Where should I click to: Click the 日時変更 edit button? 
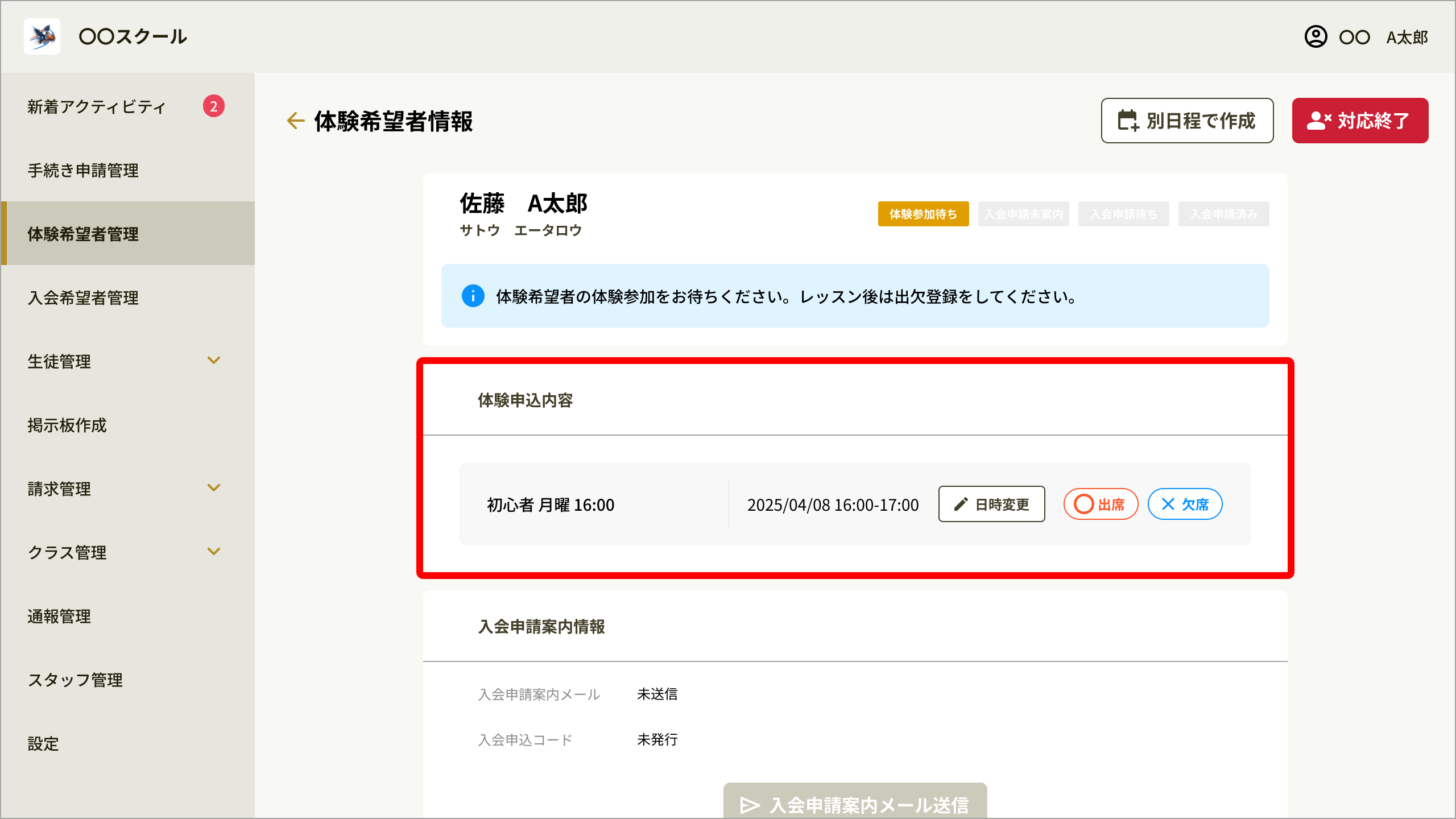click(991, 504)
